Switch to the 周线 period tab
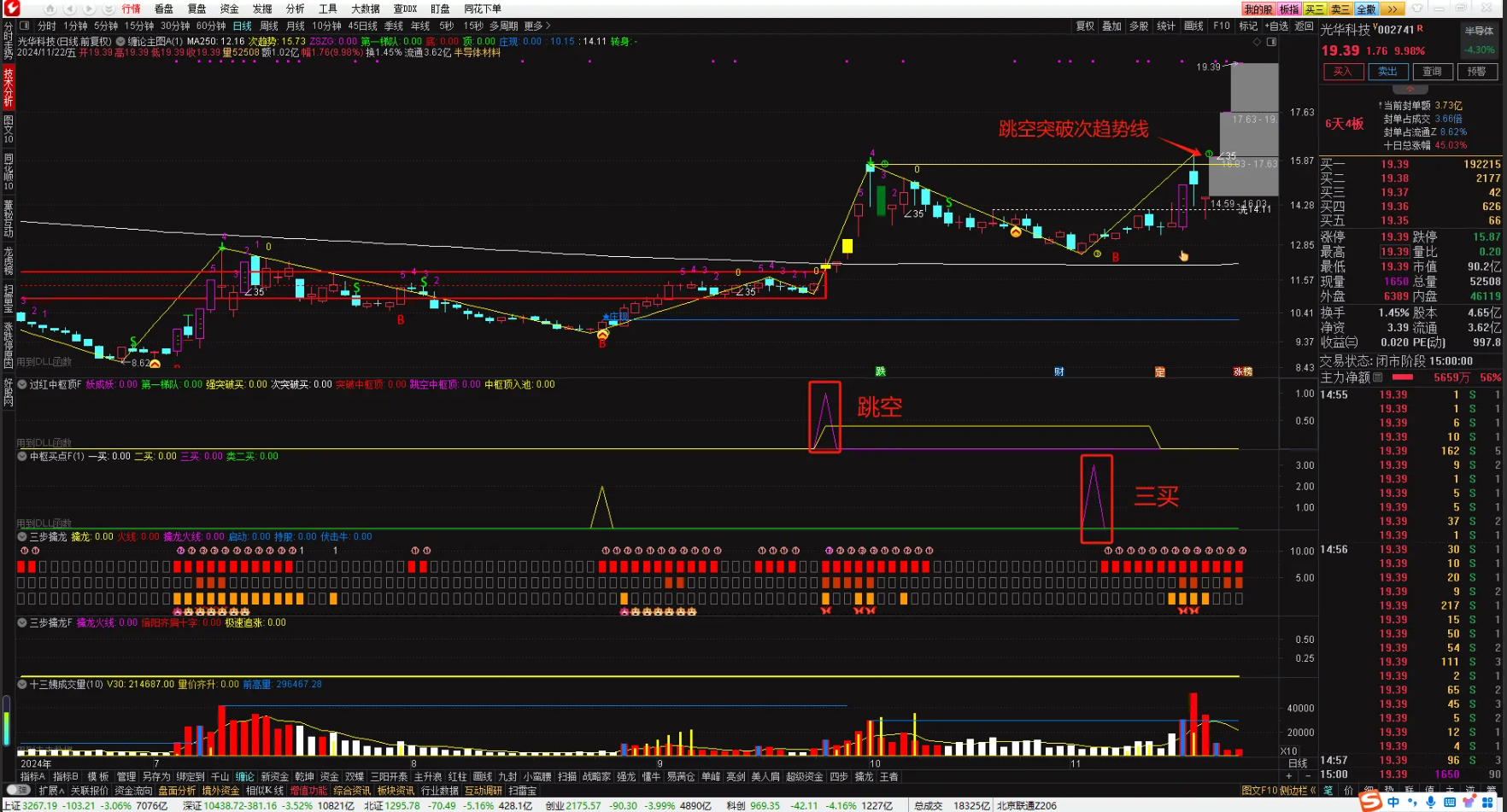The width and height of the screenshot is (1507, 812). 269,26
